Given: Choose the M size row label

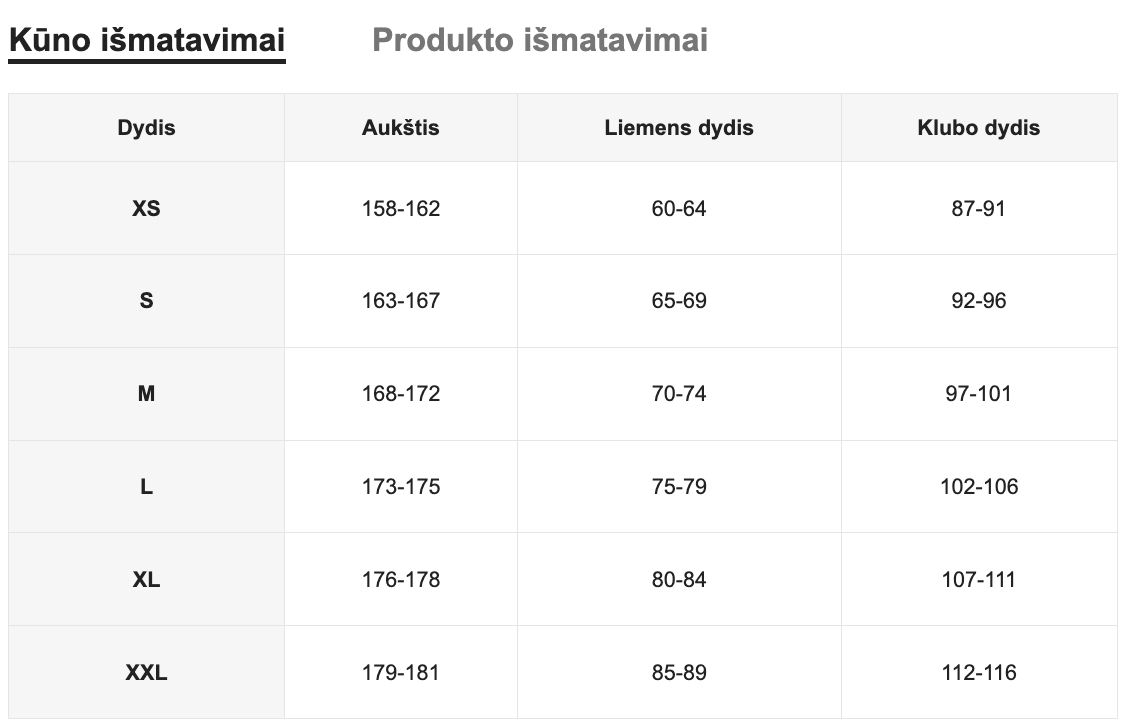Looking at the screenshot, I should [146, 394].
